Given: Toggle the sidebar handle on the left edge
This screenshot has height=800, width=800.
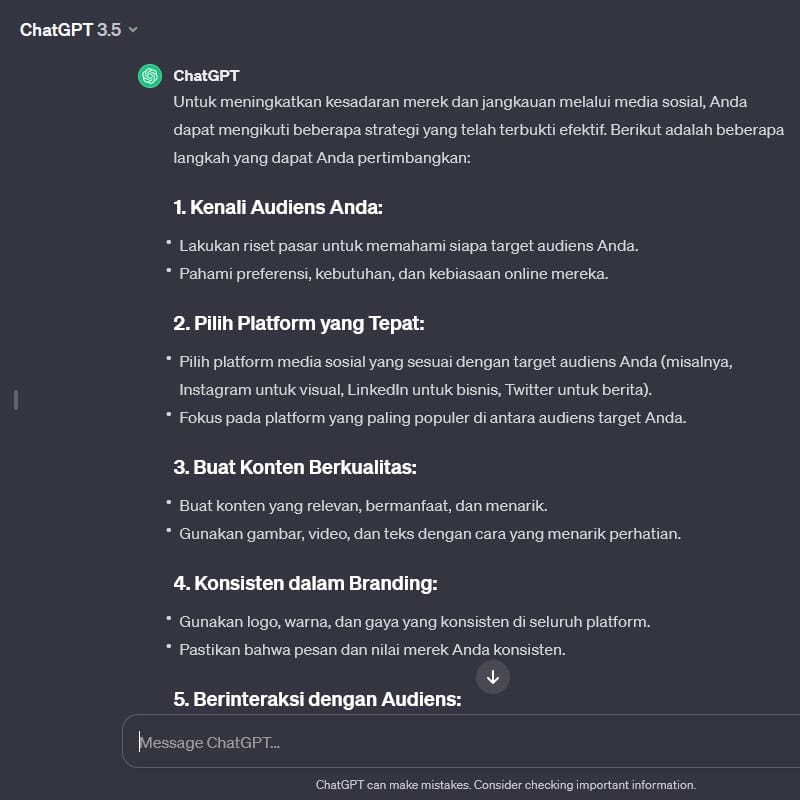Looking at the screenshot, I should [x=16, y=400].
